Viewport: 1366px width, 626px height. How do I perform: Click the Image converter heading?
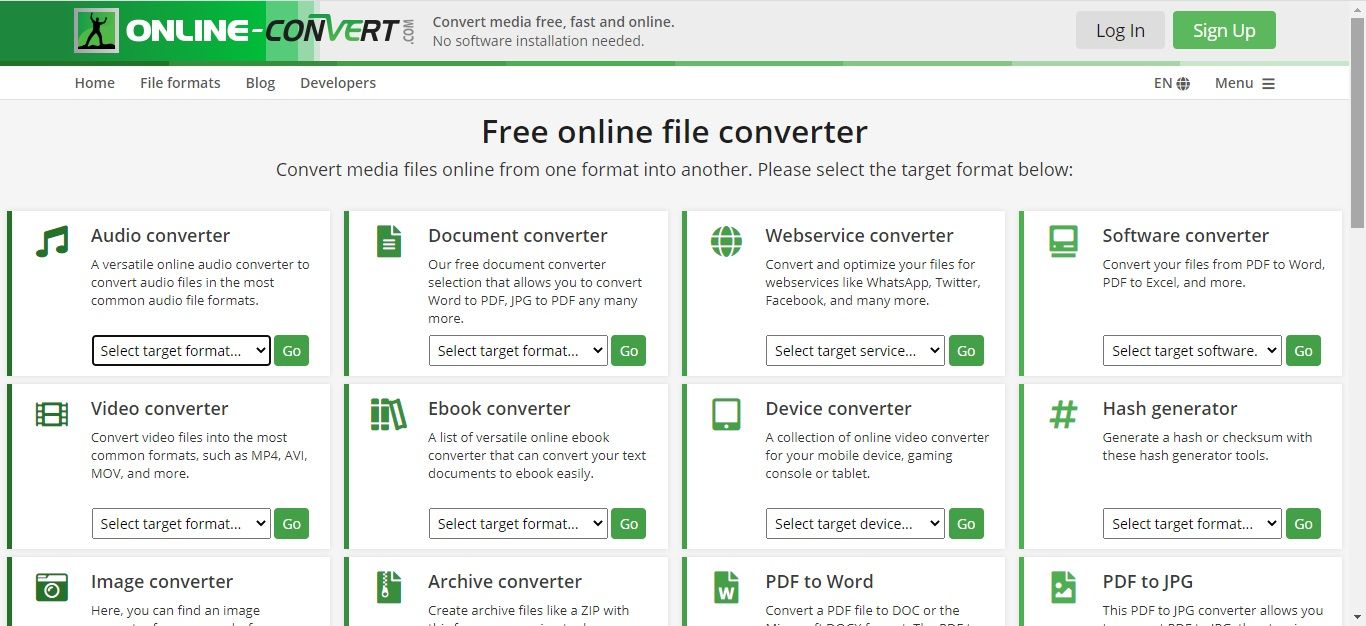[162, 582]
